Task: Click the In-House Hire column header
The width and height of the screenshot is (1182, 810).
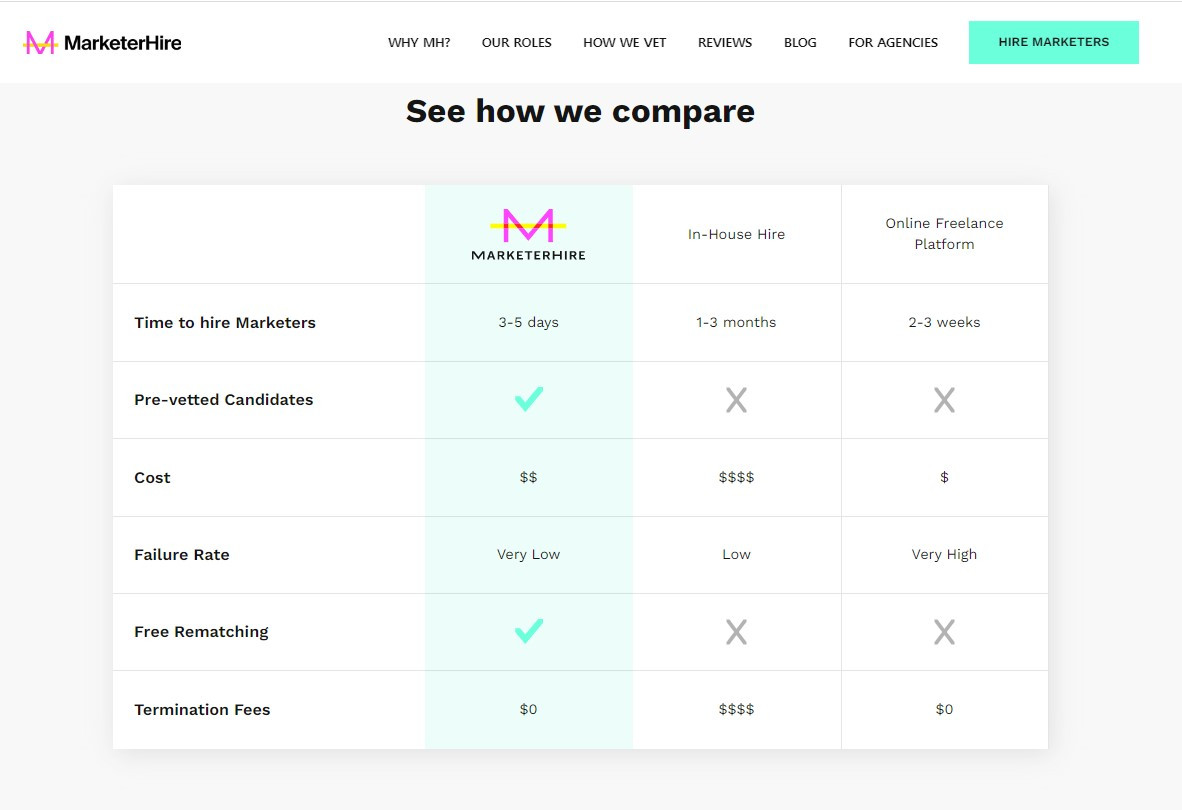Action: pos(736,233)
